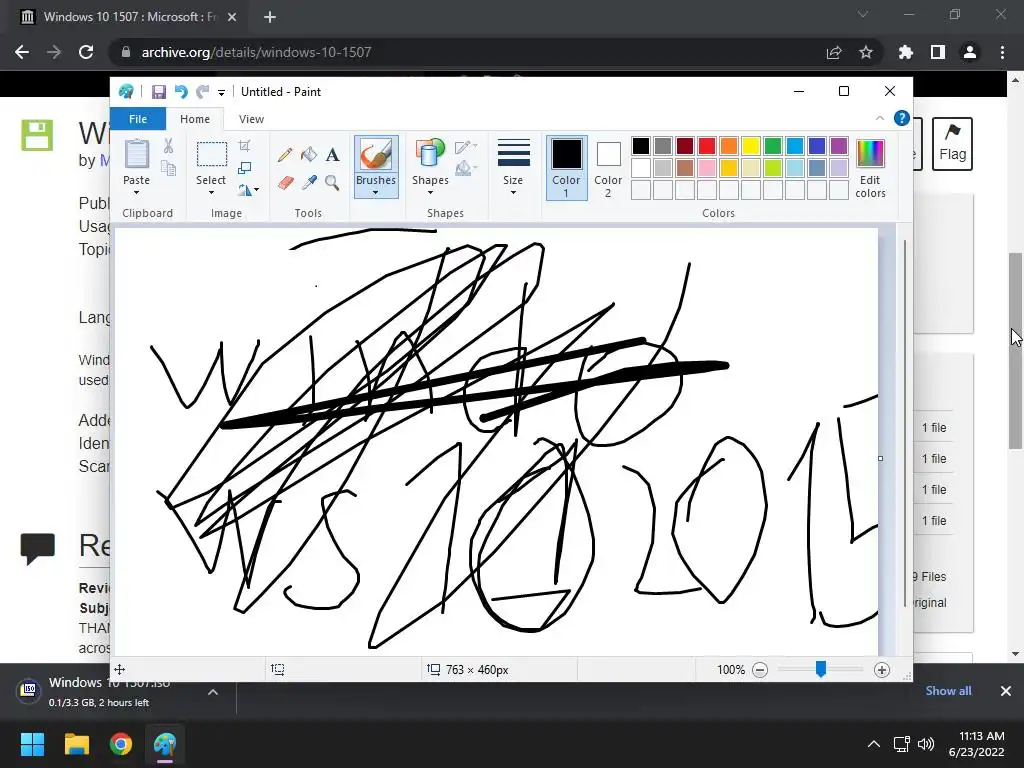Switch to the Home ribbon tab
Screen dimensions: 1024x768
coord(195,119)
